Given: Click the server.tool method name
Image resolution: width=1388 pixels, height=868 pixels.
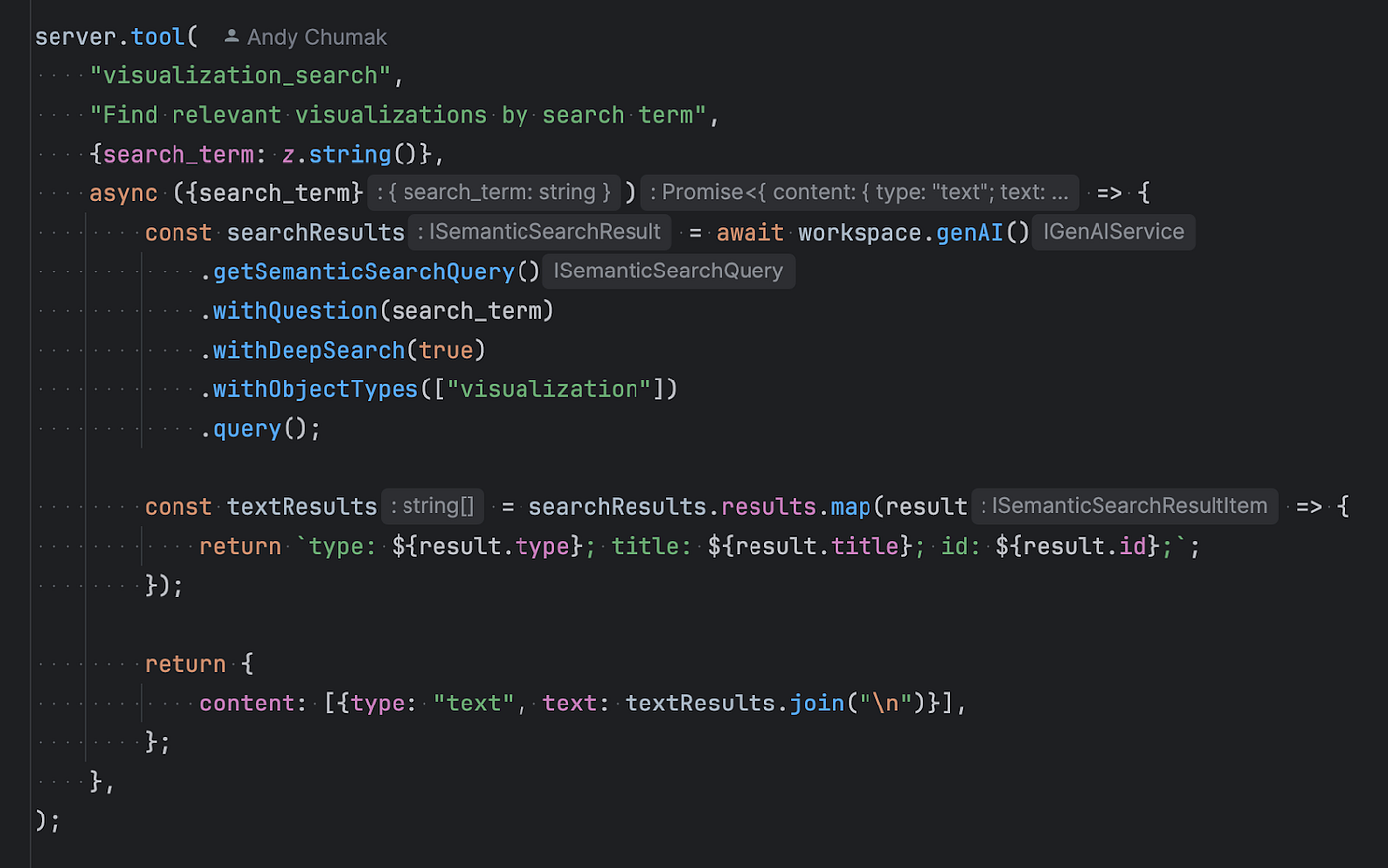Looking at the screenshot, I should 157,36.
